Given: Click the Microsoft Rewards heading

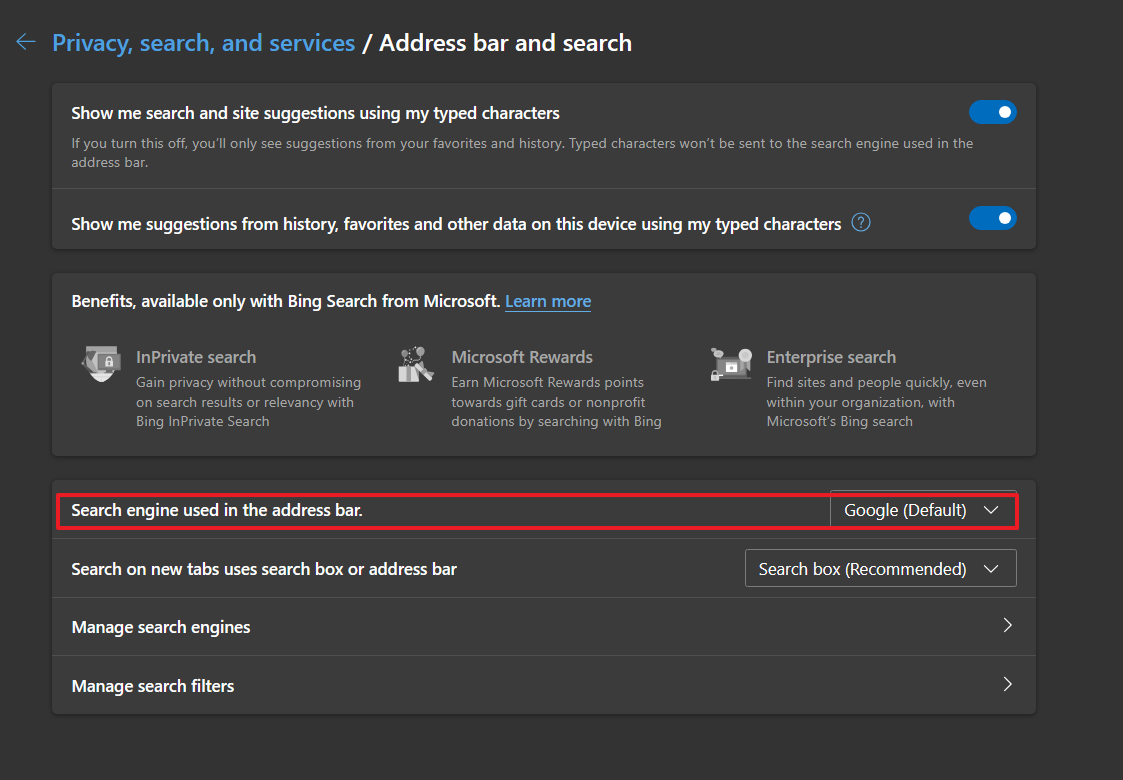Looking at the screenshot, I should (522, 357).
